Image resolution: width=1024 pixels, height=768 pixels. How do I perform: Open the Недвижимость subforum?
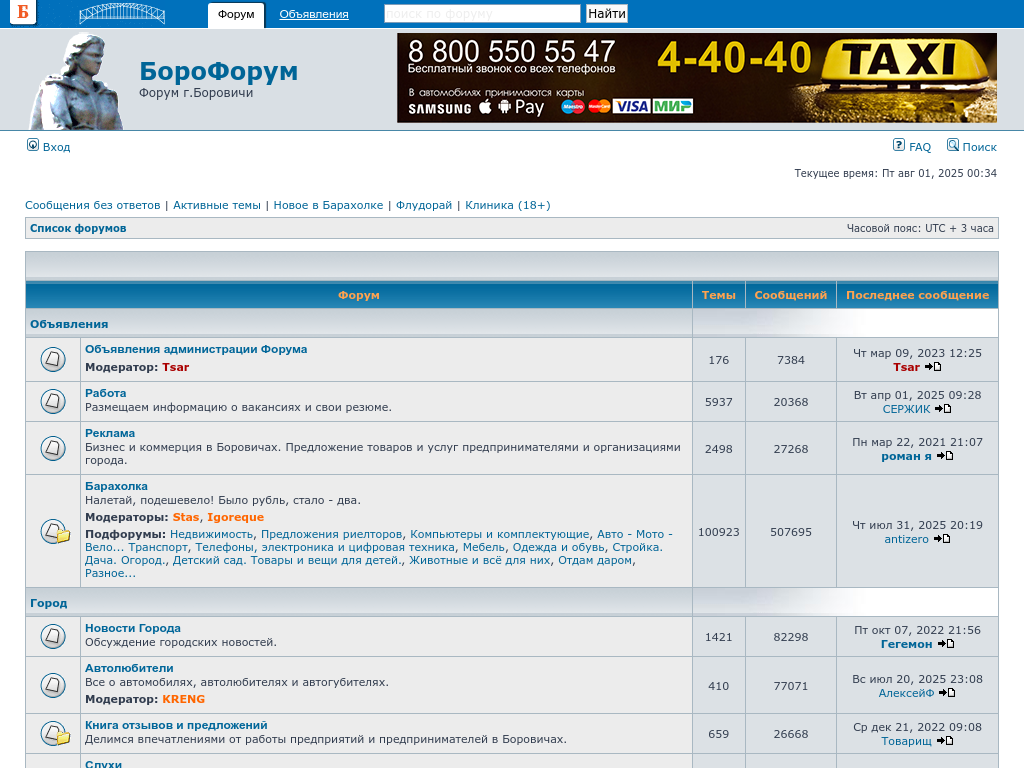(x=211, y=534)
